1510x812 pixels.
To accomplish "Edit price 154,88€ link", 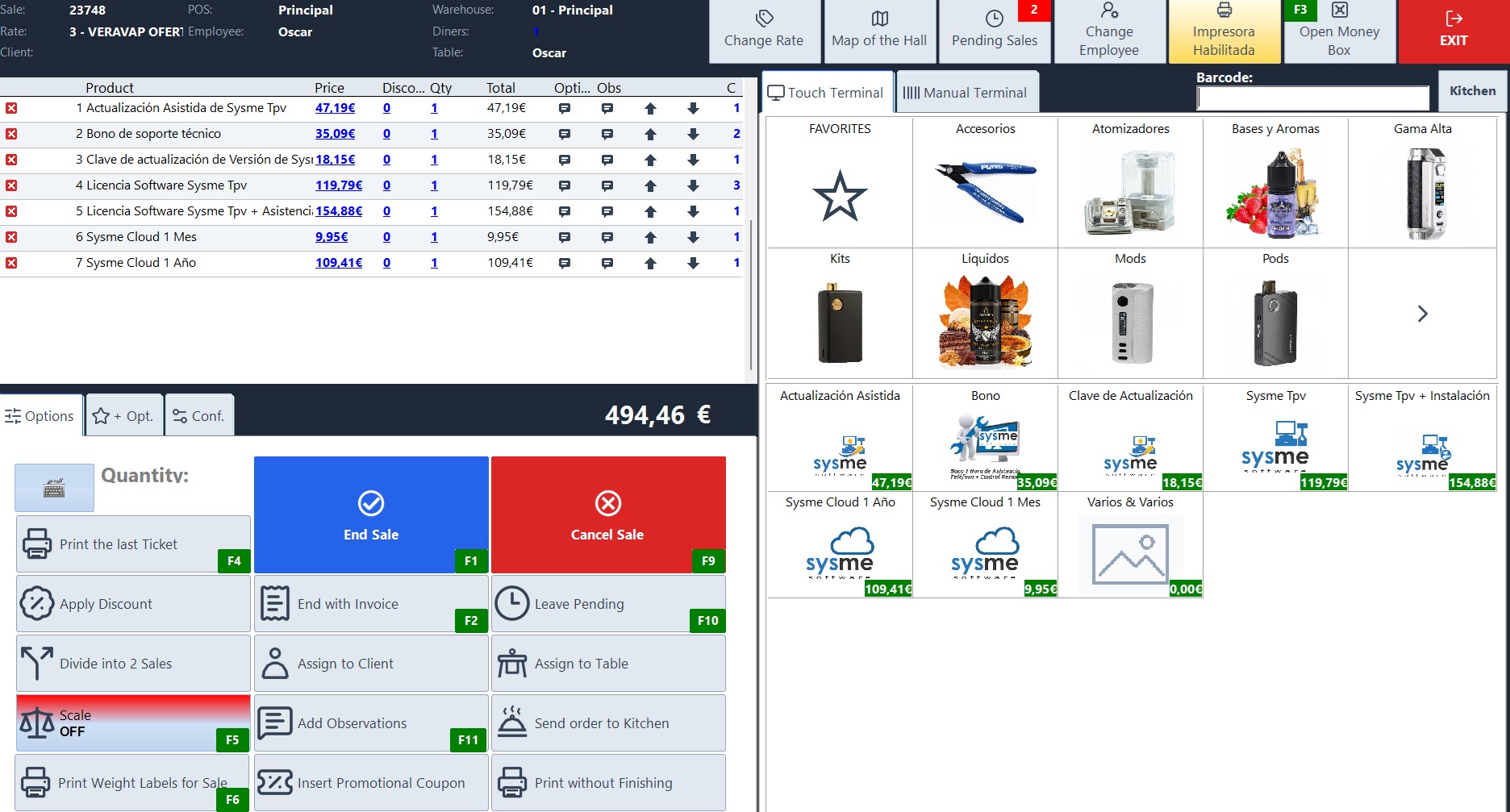I will [x=339, y=211].
